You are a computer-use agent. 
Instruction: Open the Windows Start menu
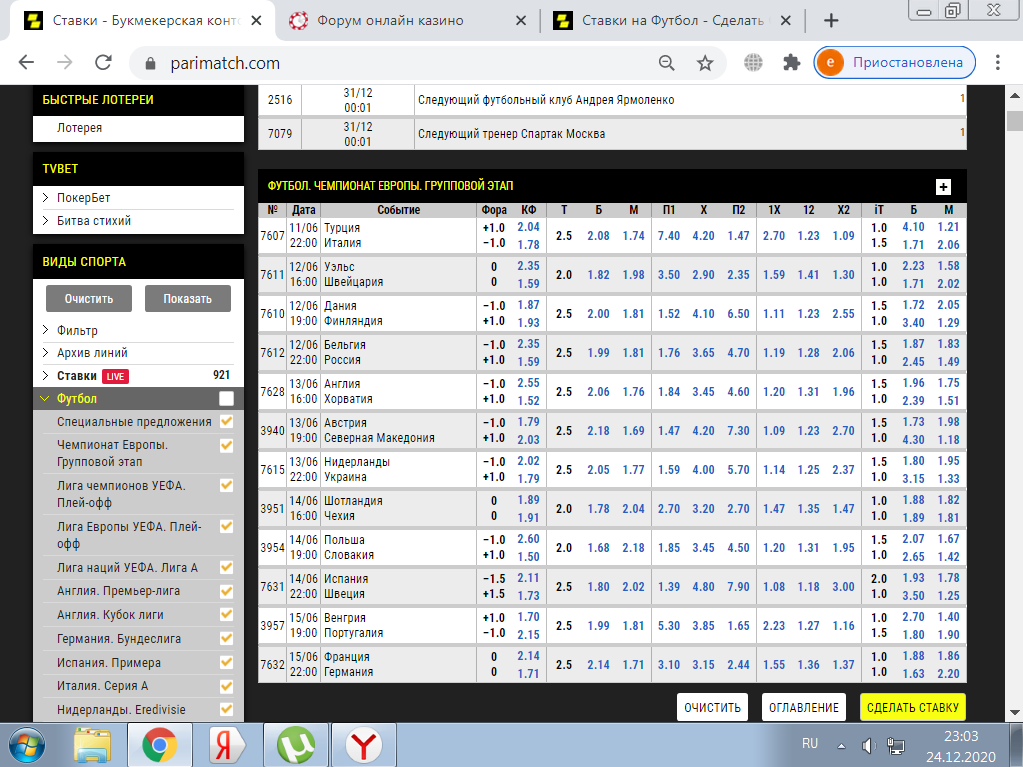(x=27, y=745)
